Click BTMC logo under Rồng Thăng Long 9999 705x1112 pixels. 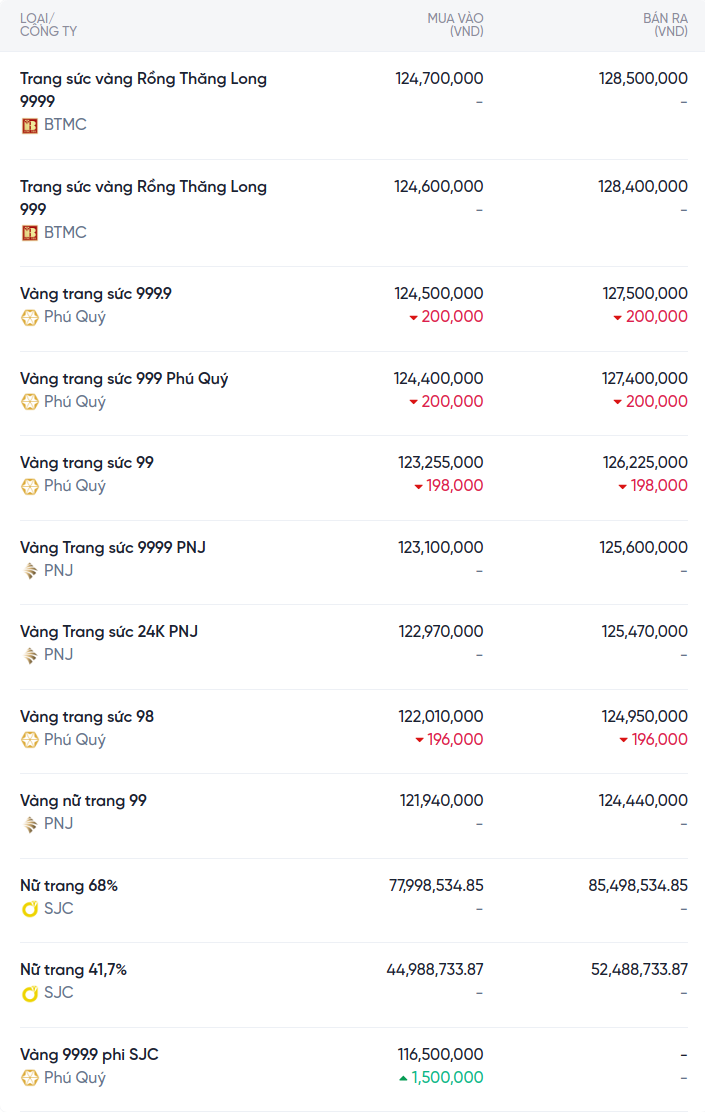coord(30,125)
